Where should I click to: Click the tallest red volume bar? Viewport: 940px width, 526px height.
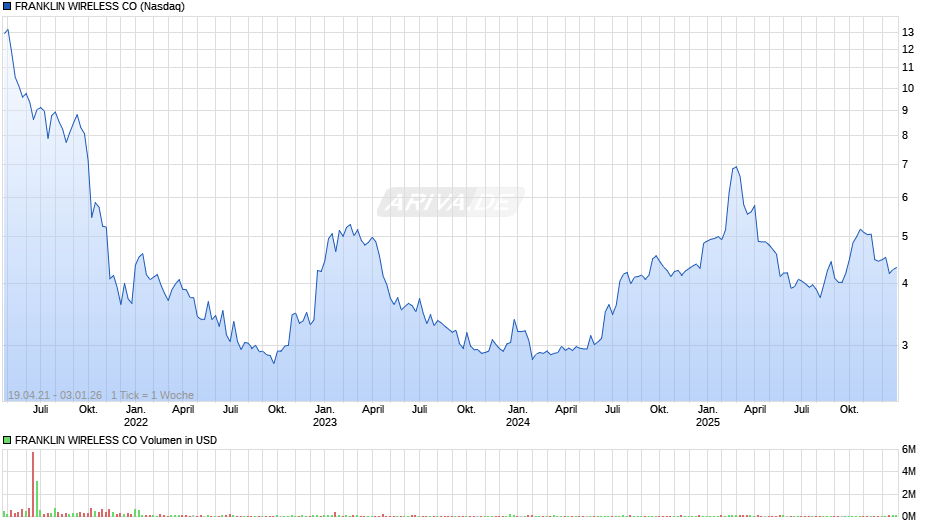point(33,484)
